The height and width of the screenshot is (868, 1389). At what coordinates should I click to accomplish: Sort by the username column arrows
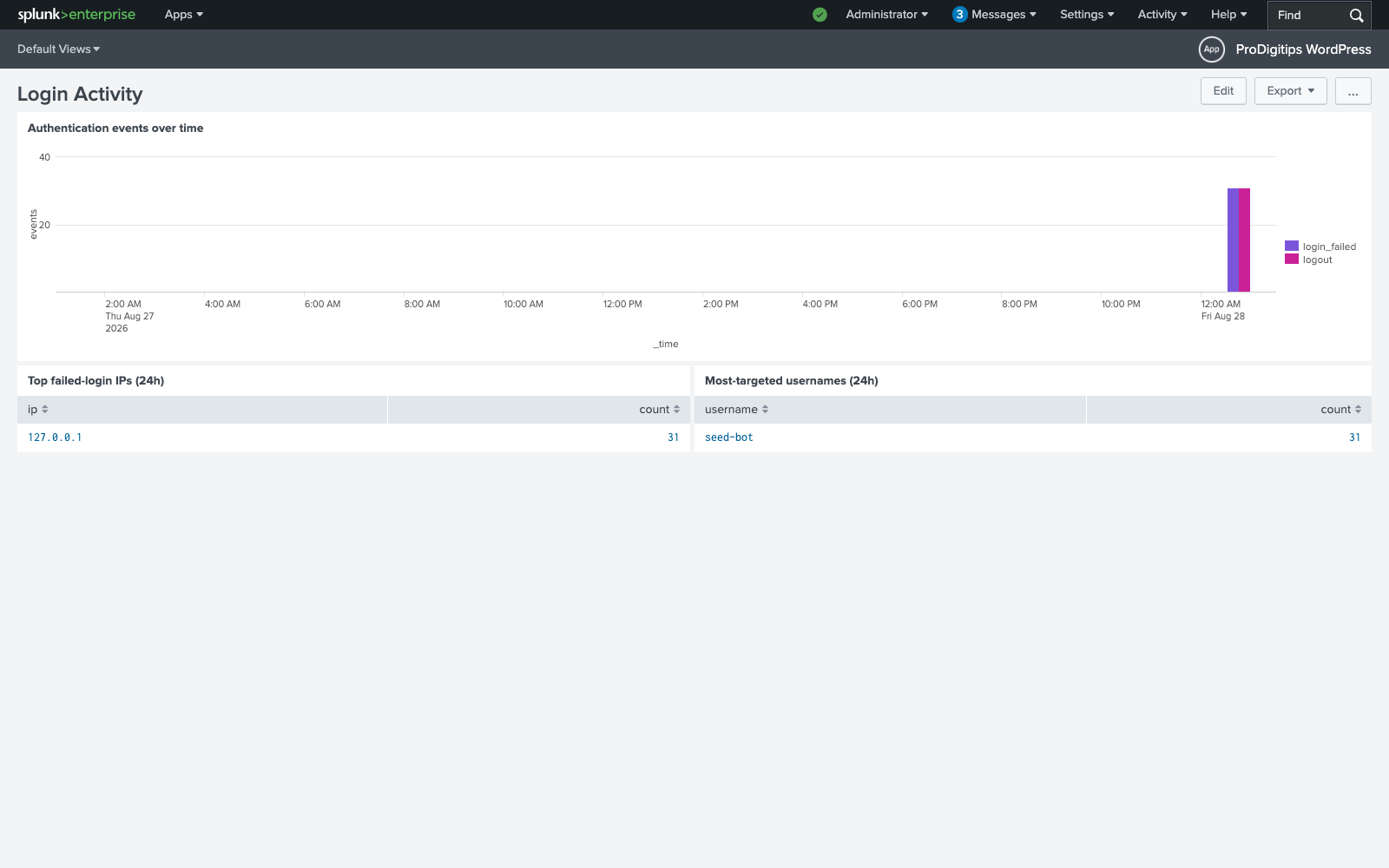click(x=765, y=410)
